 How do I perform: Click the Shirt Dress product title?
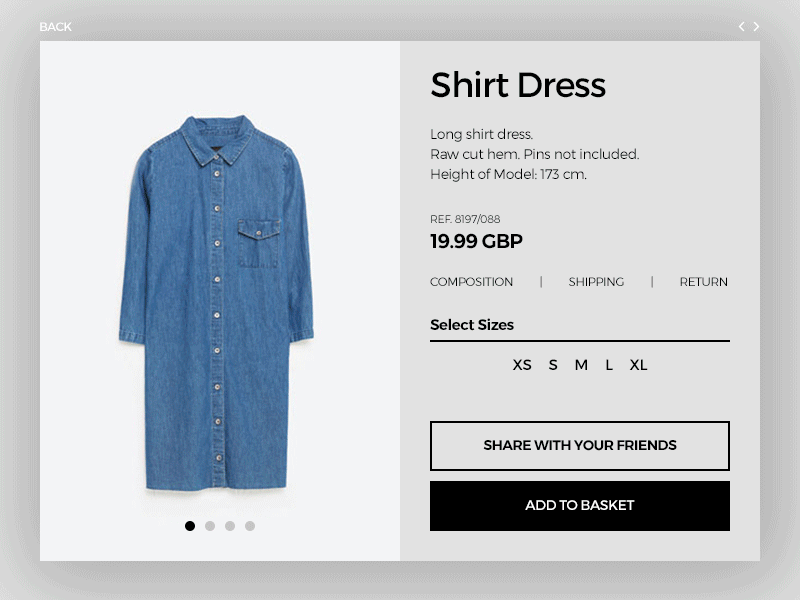(x=518, y=85)
